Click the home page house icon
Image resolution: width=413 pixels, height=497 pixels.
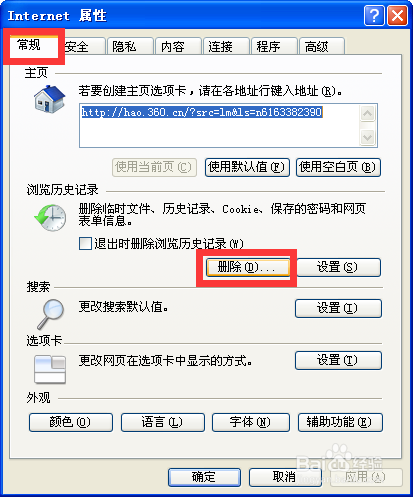(49, 99)
